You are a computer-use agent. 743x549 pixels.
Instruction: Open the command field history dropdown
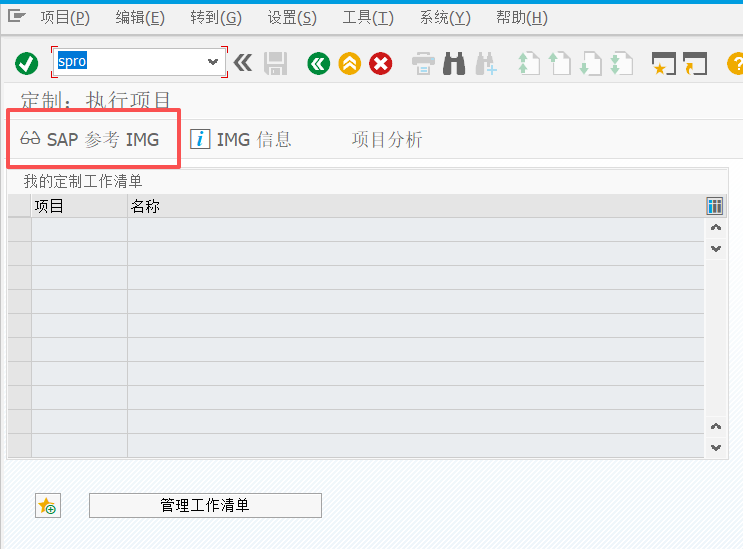pyautogui.click(x=213, y=62)
